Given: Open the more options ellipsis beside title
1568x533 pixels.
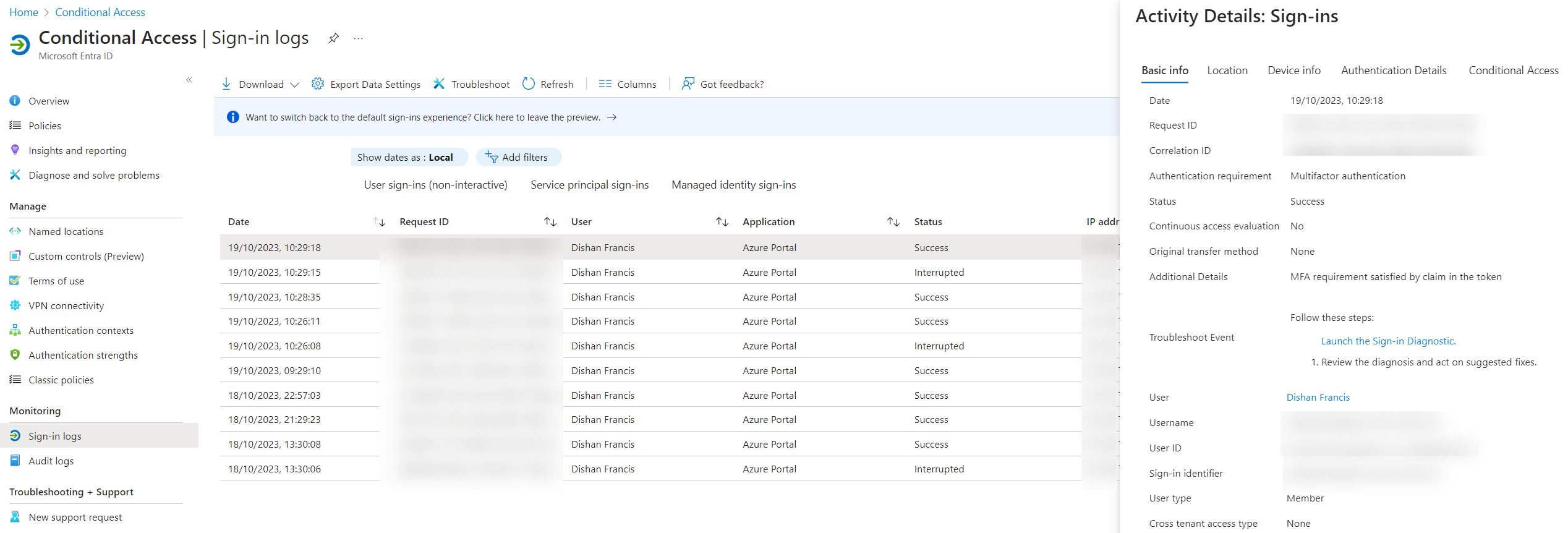Looking at the screenshot, I should (x=358, y=38).
